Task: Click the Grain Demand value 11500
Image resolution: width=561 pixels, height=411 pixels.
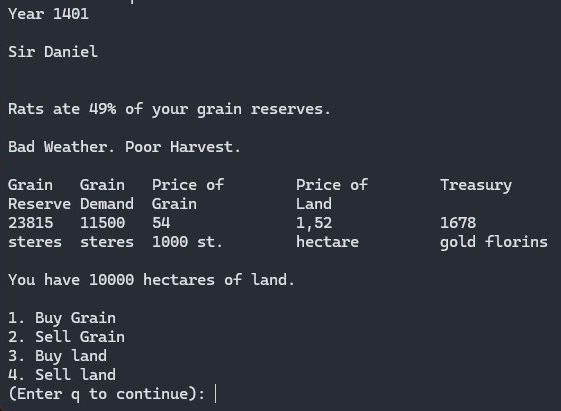Action: click(x=103, y=223)
